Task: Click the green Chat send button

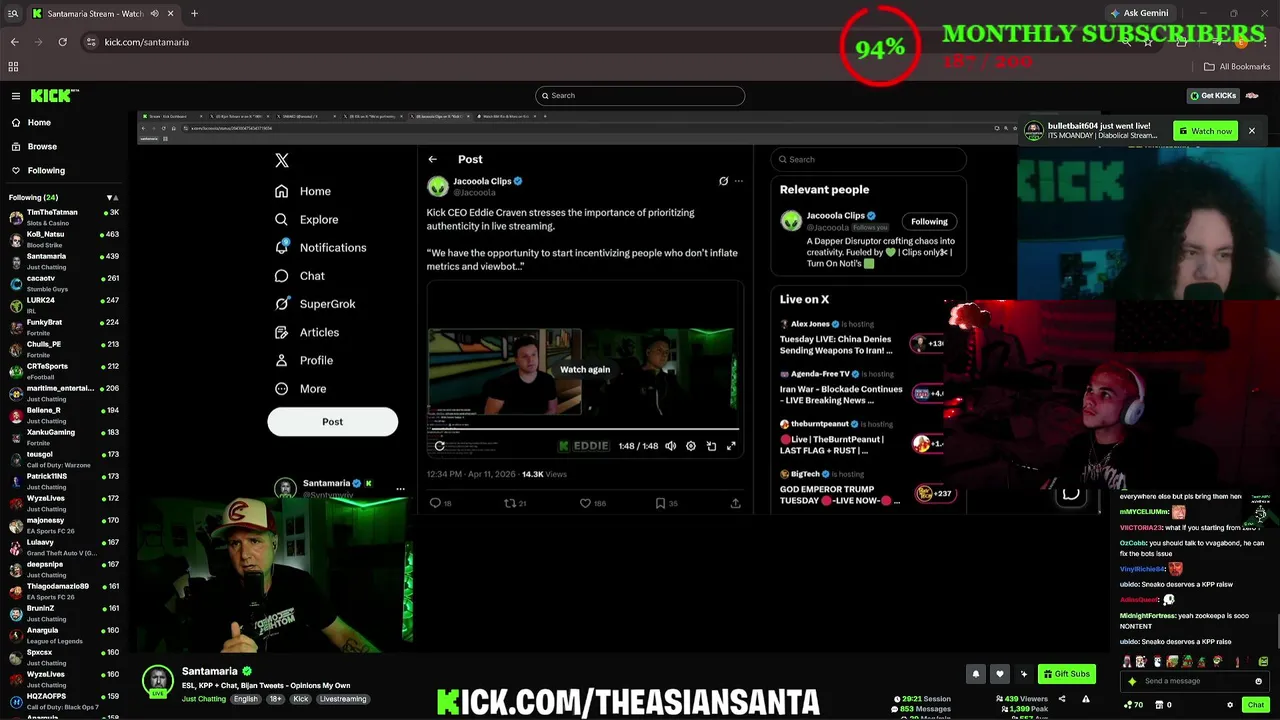Action: pyautogui.click(x=1256, y=705)
